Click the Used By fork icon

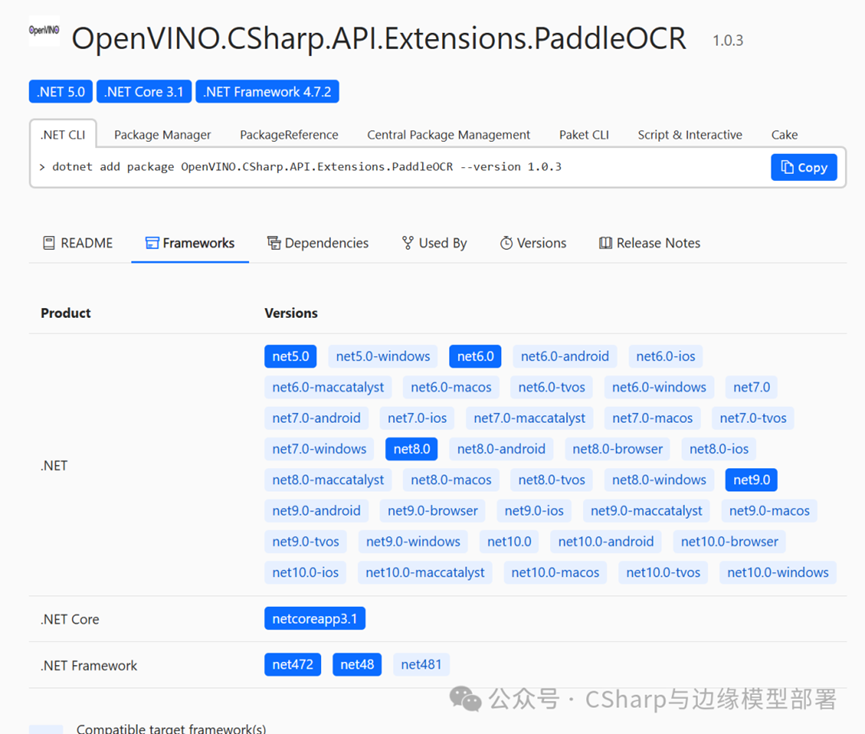(406, 242)
